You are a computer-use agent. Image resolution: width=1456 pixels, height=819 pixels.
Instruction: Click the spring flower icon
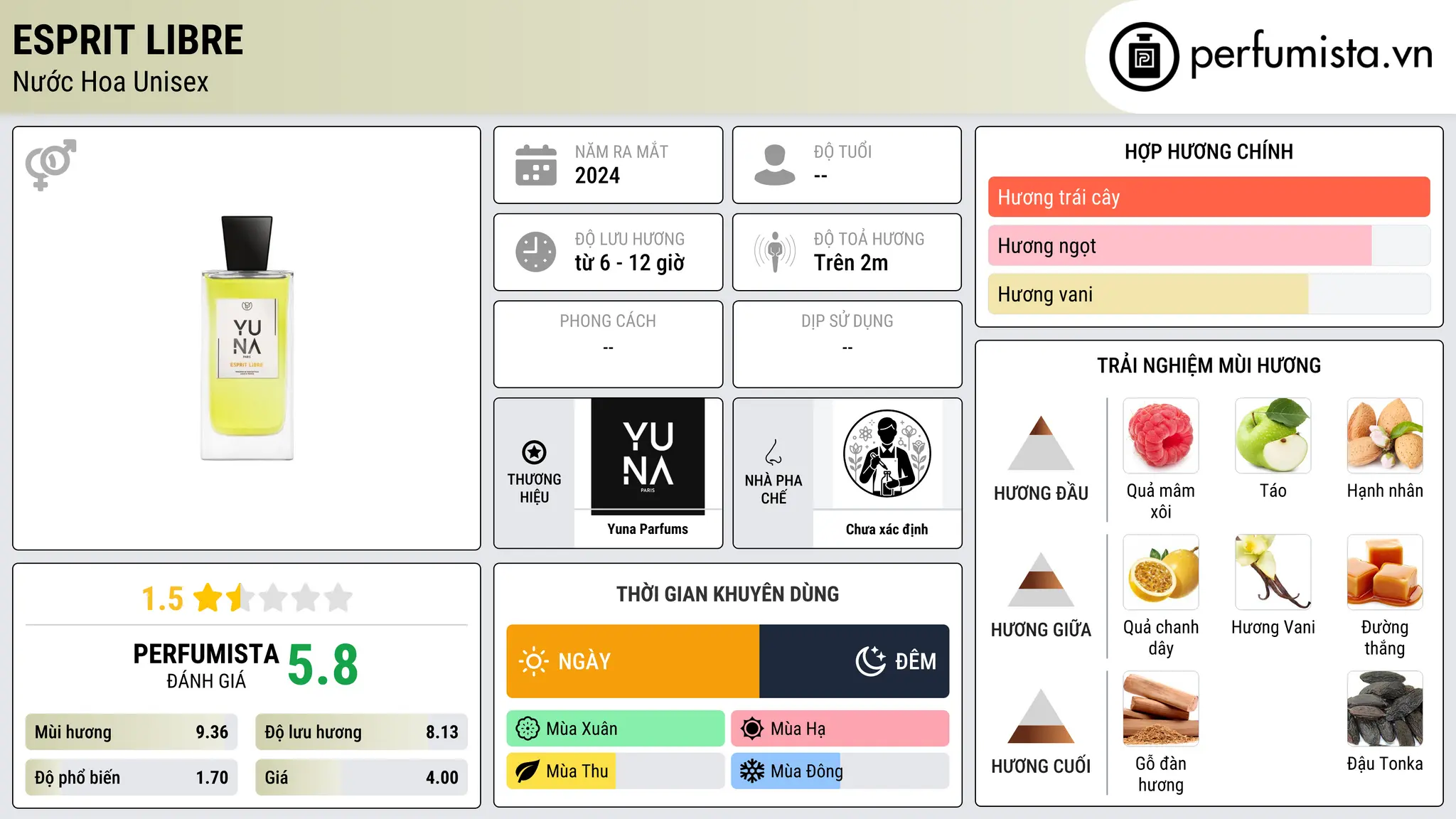pyautogui.click(x=528, y=729)
